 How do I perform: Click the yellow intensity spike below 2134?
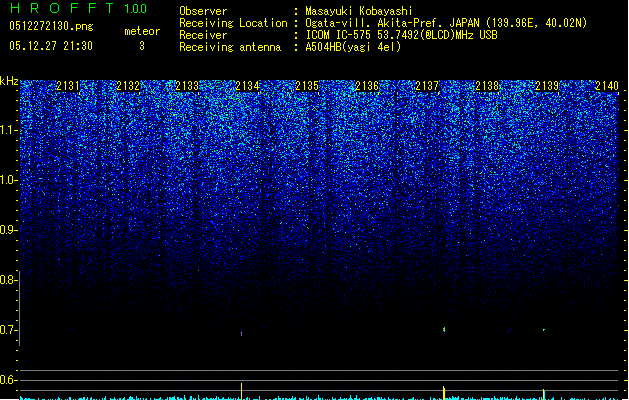click(241, 391)
